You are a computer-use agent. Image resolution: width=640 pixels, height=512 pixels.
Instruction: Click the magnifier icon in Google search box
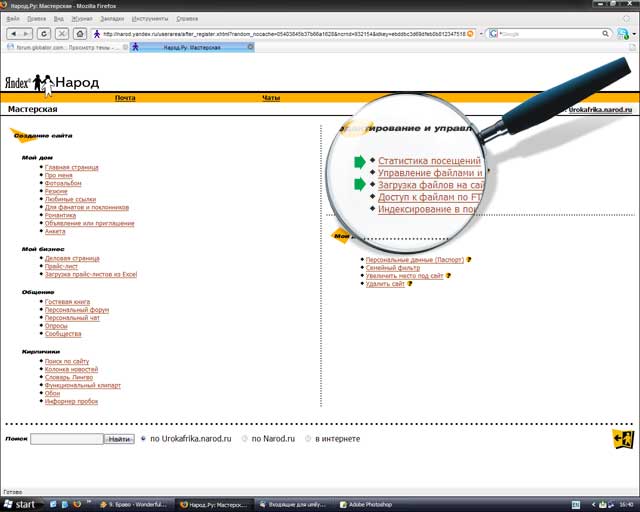point(605,34)
